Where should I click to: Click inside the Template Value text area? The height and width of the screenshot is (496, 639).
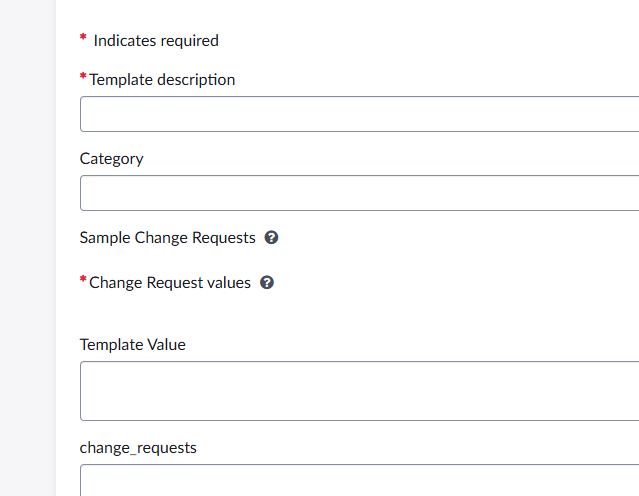359,391
